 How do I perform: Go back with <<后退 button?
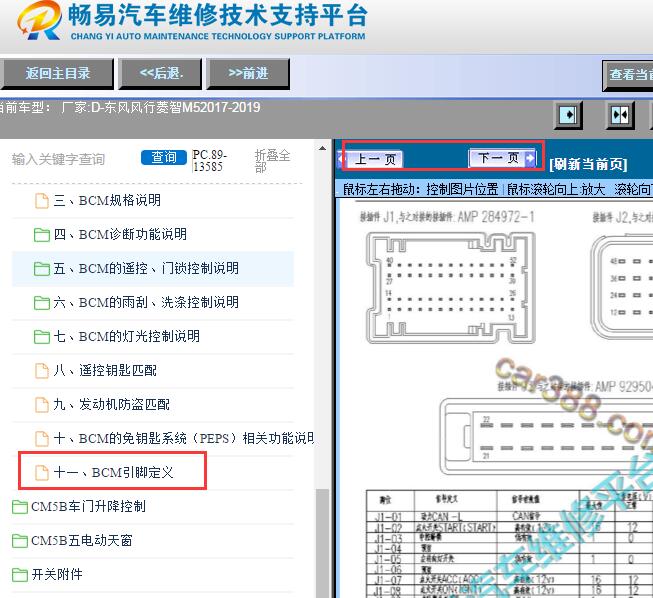(160, 74)
